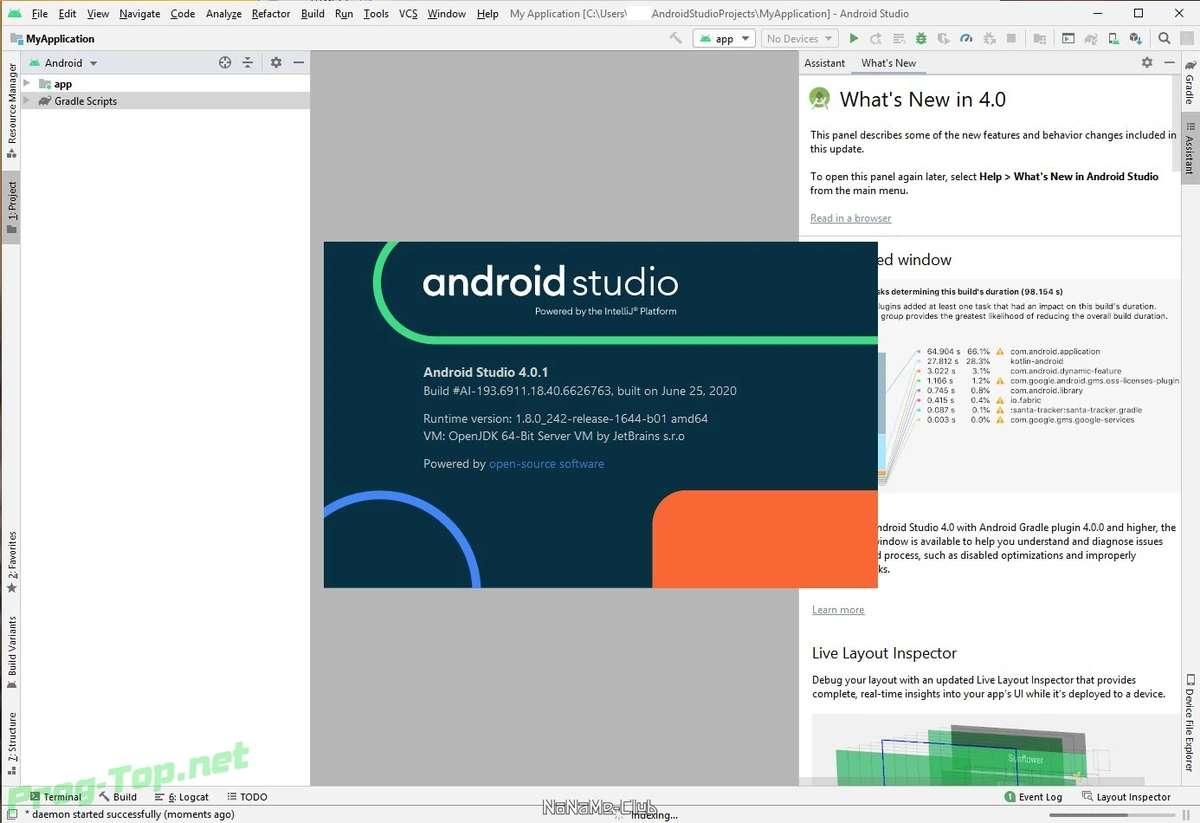This screenshot has height=823, width=1200.
Task: Click the Stop square icon
Action: [1011, 39]
